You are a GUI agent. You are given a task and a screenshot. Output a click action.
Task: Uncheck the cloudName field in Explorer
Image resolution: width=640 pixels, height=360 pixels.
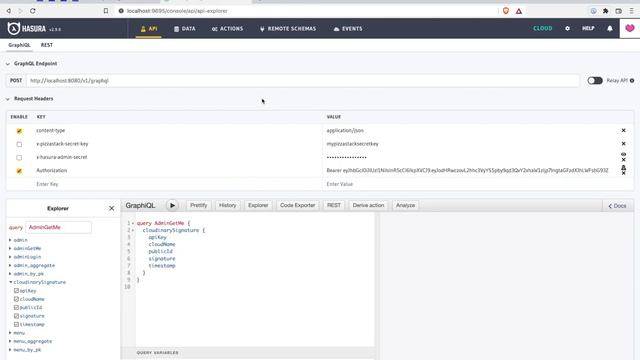16,299
